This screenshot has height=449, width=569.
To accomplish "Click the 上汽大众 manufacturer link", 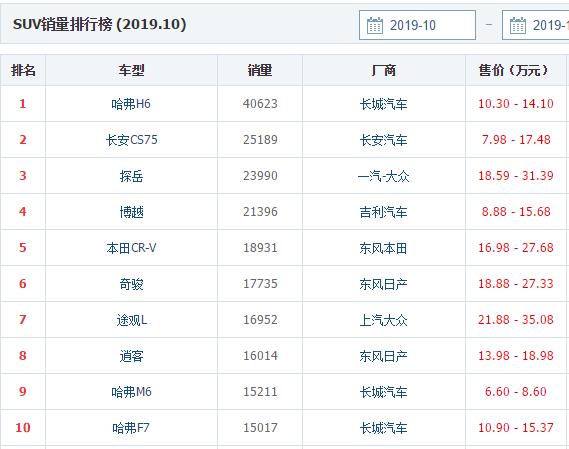I will point(384,320).
